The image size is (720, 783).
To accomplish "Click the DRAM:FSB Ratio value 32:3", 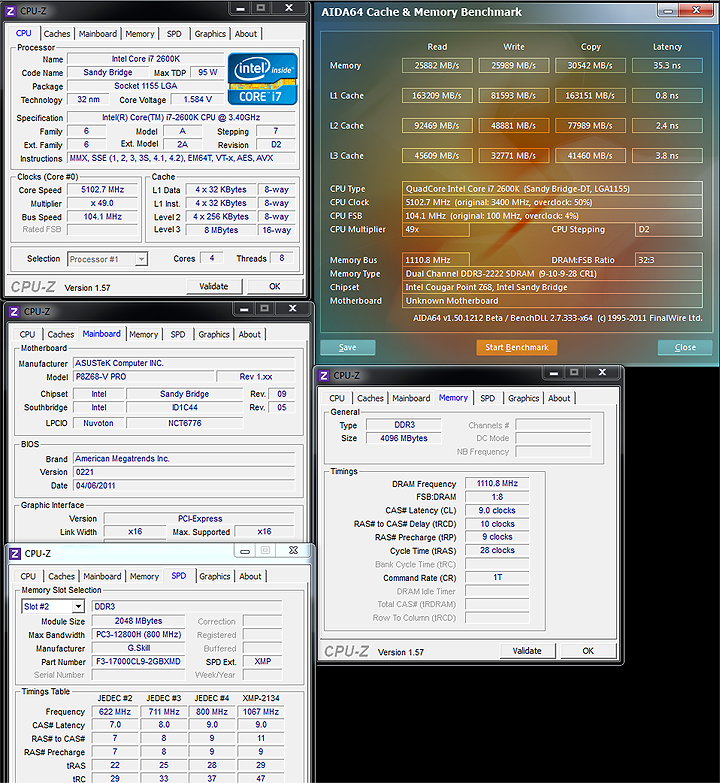I will pos(669,260).
